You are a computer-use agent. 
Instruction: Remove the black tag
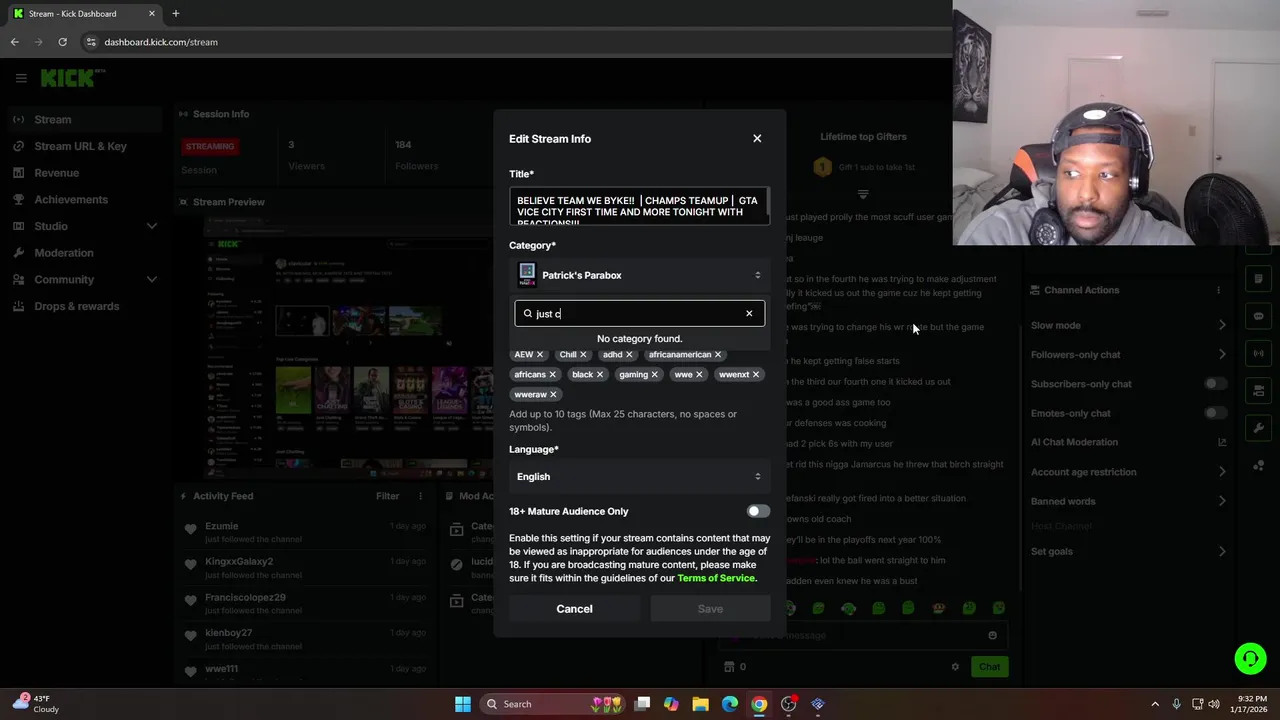(600, 374)
